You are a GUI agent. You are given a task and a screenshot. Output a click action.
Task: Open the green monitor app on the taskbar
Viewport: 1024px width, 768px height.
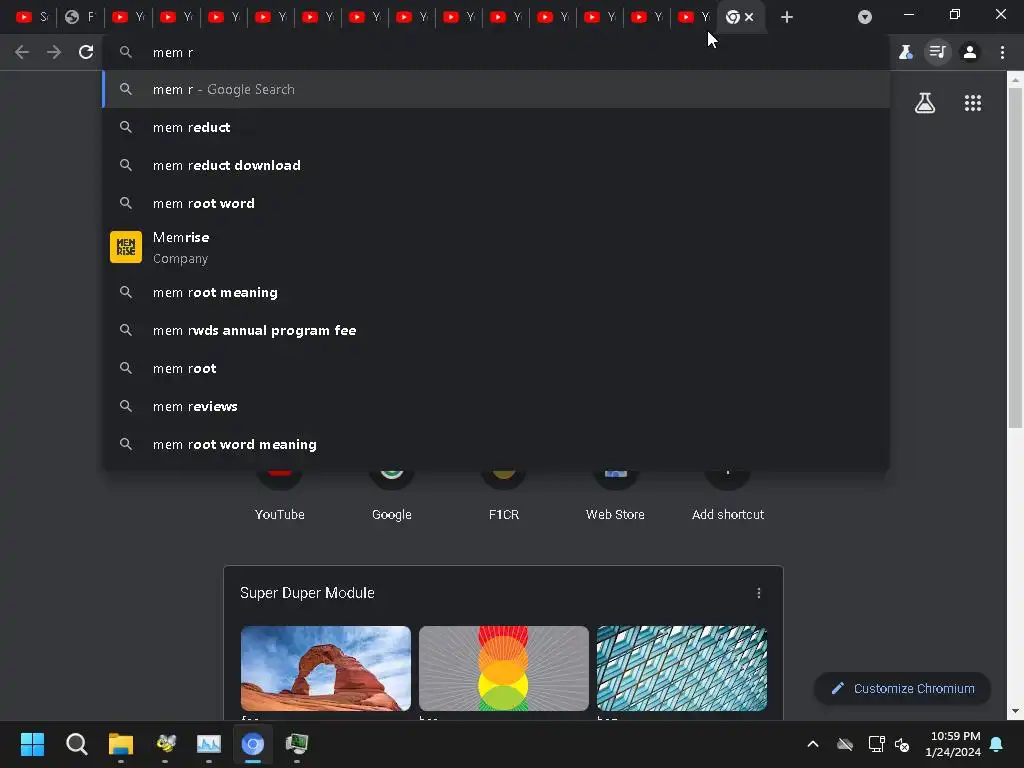coord(296,744)
